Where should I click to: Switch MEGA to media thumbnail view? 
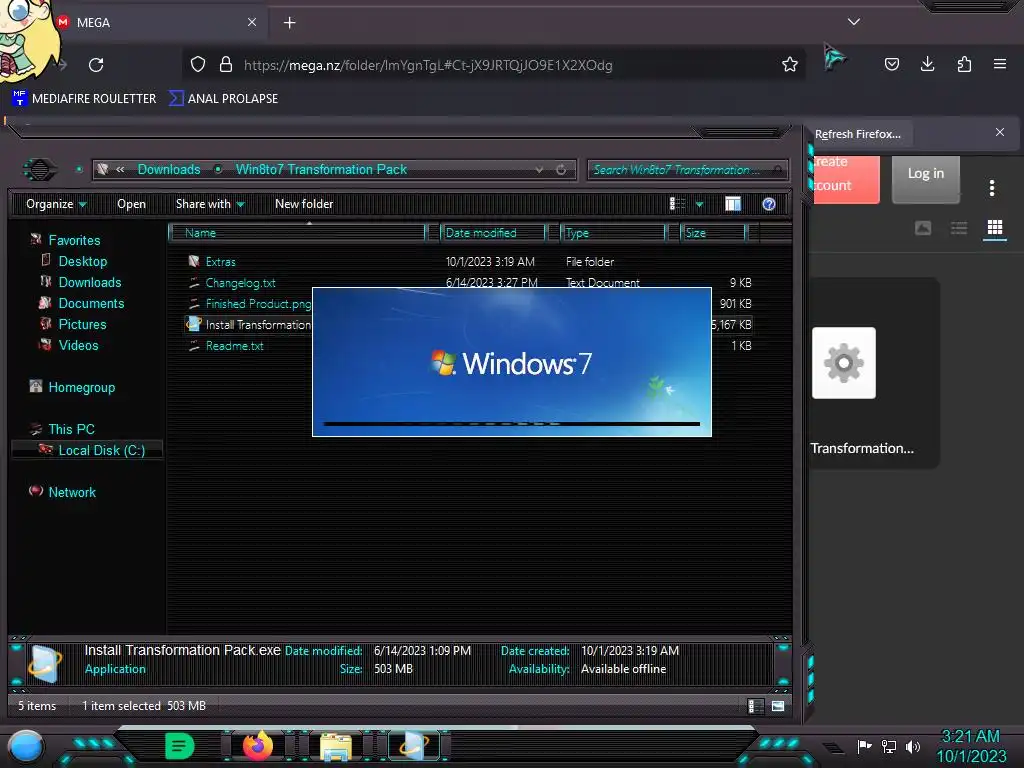click(923, 228)
